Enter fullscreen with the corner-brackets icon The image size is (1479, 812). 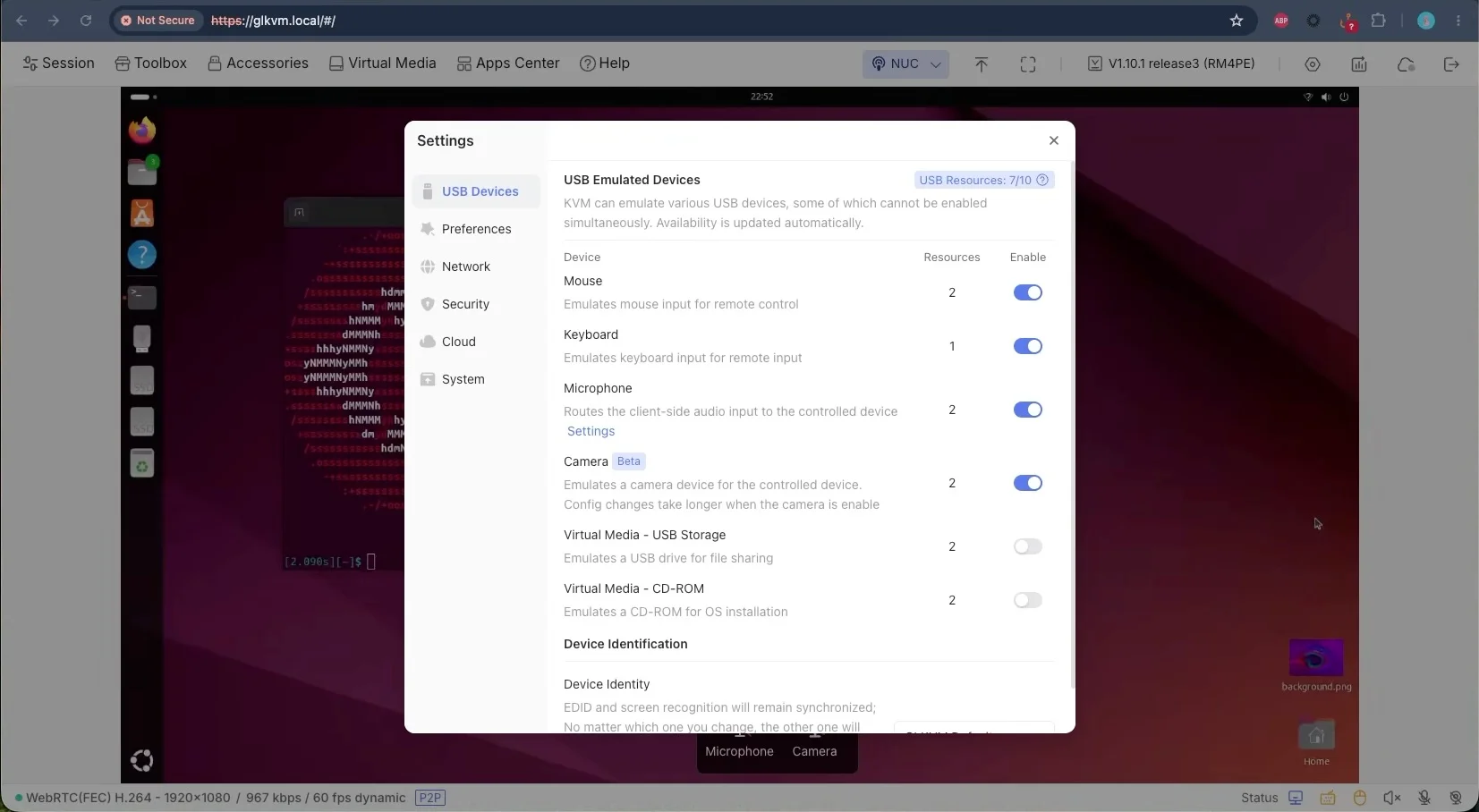tap(1028, 64)
